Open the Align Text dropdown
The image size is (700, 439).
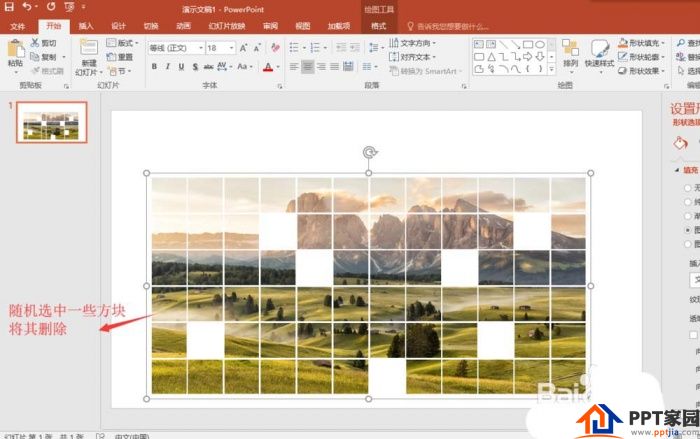coord(412,57)
